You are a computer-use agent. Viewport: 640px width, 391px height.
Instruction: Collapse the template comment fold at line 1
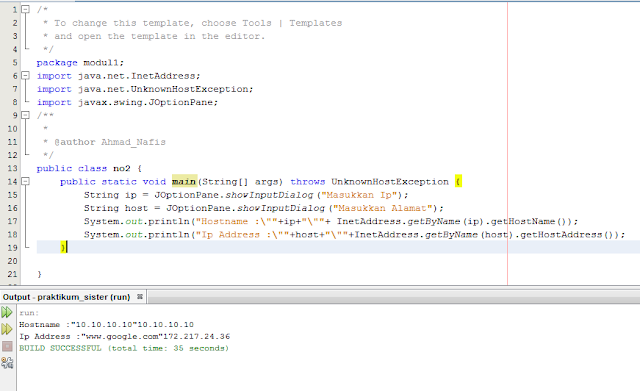point(25,9)
